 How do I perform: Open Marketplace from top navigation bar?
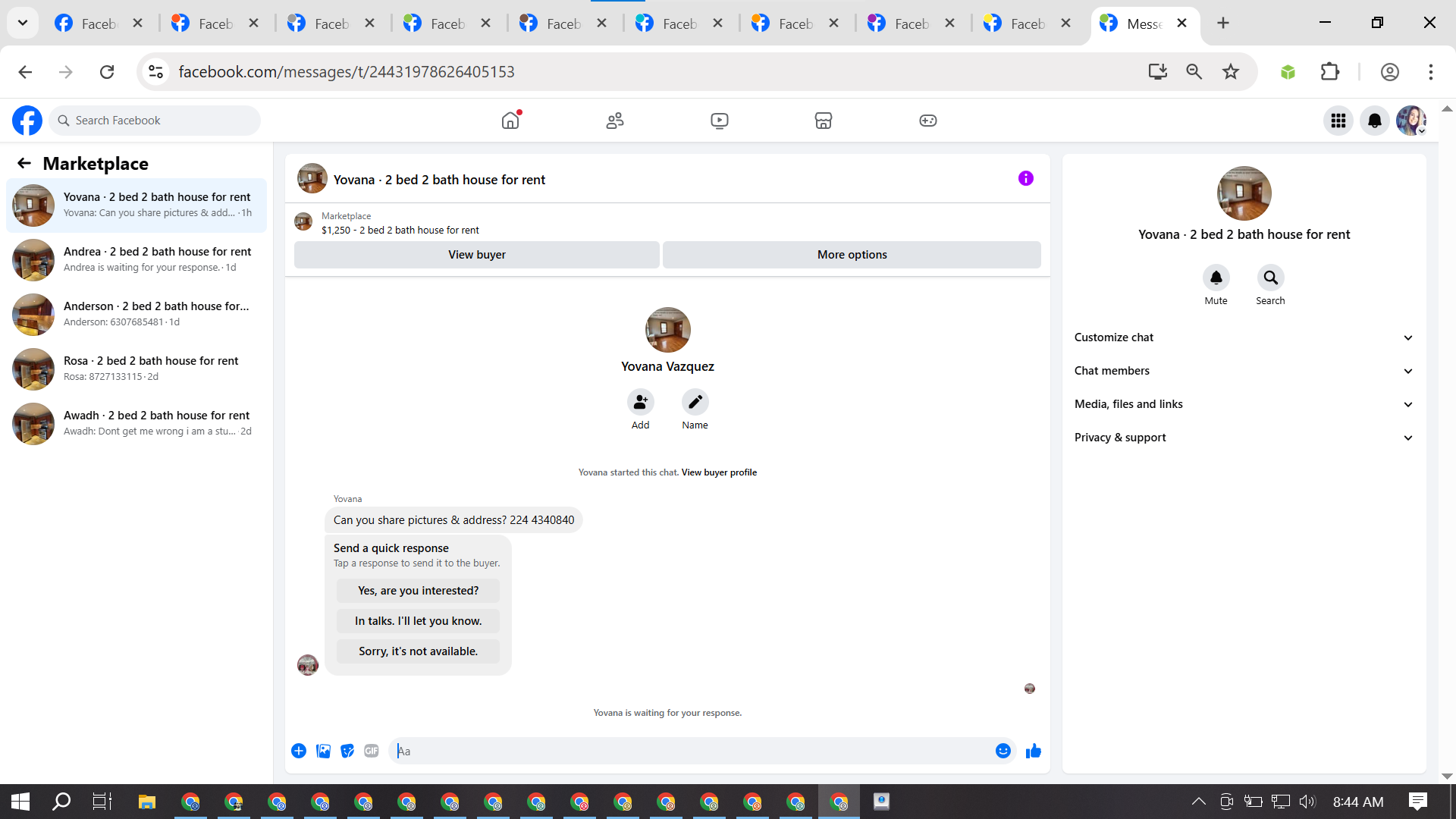tap(823, 121)
